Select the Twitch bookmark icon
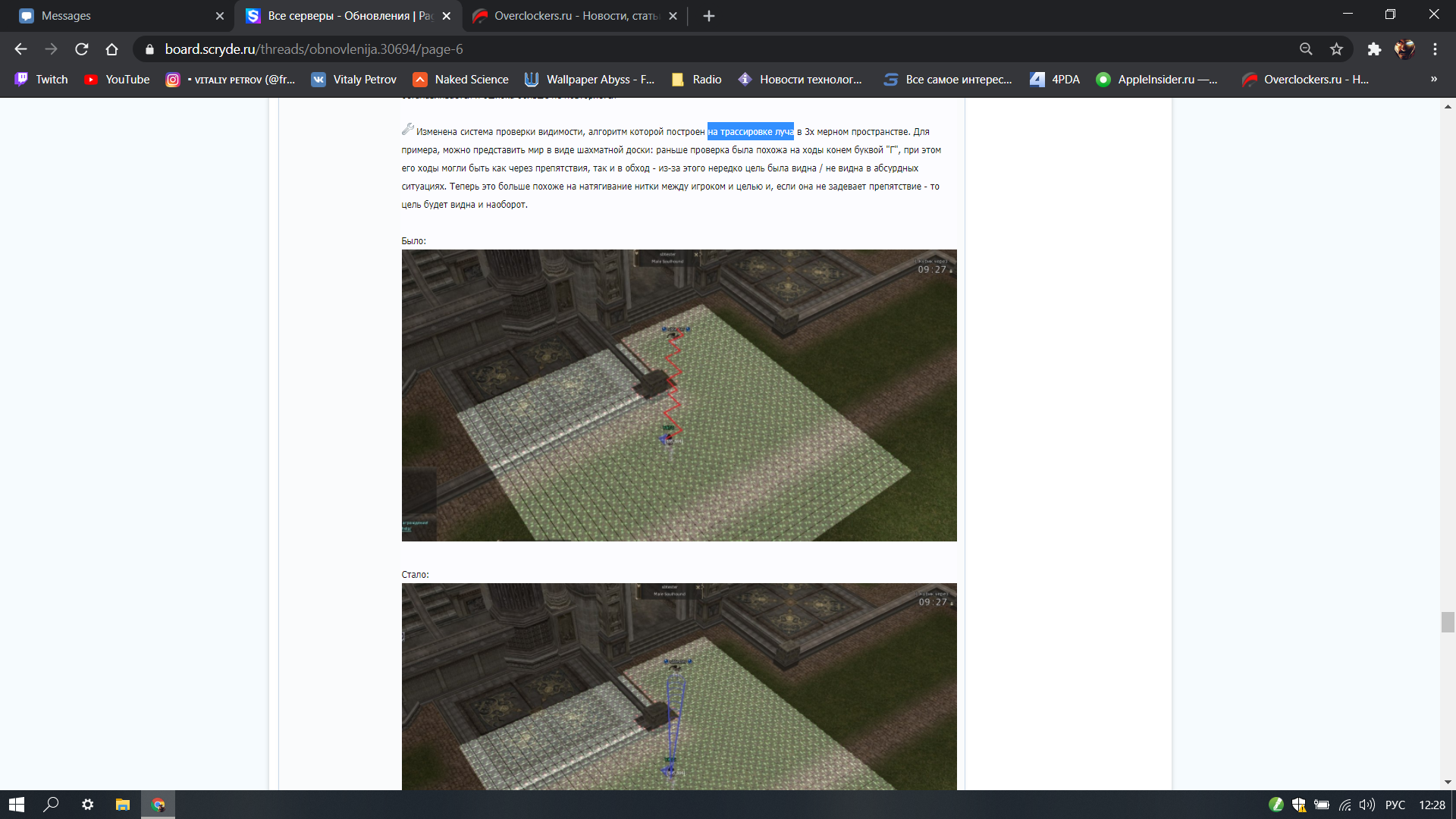 [x=22, y=79]
